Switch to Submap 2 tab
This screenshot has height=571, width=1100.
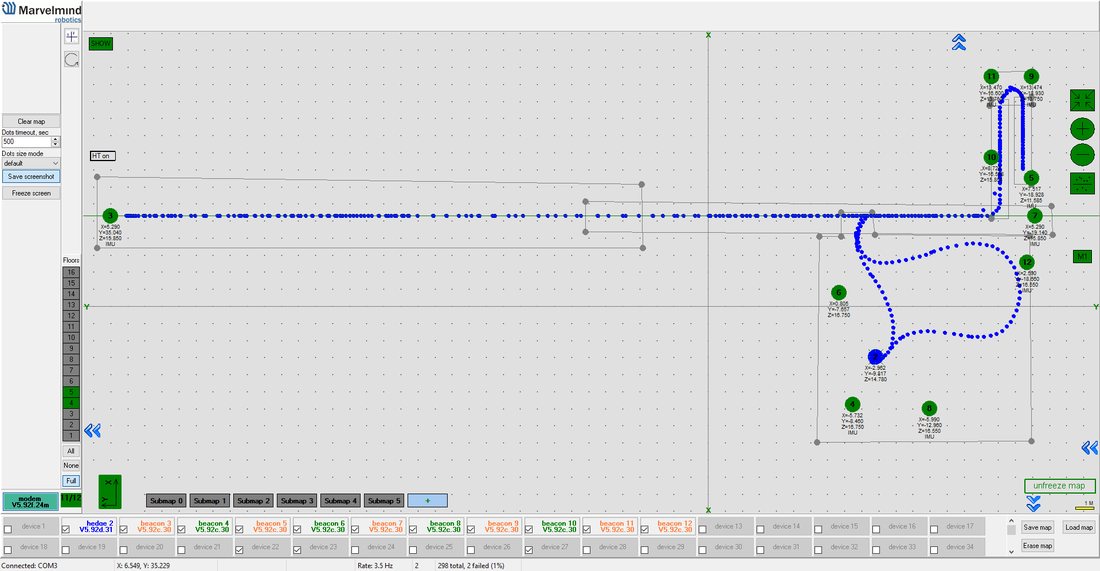[253, 501]
